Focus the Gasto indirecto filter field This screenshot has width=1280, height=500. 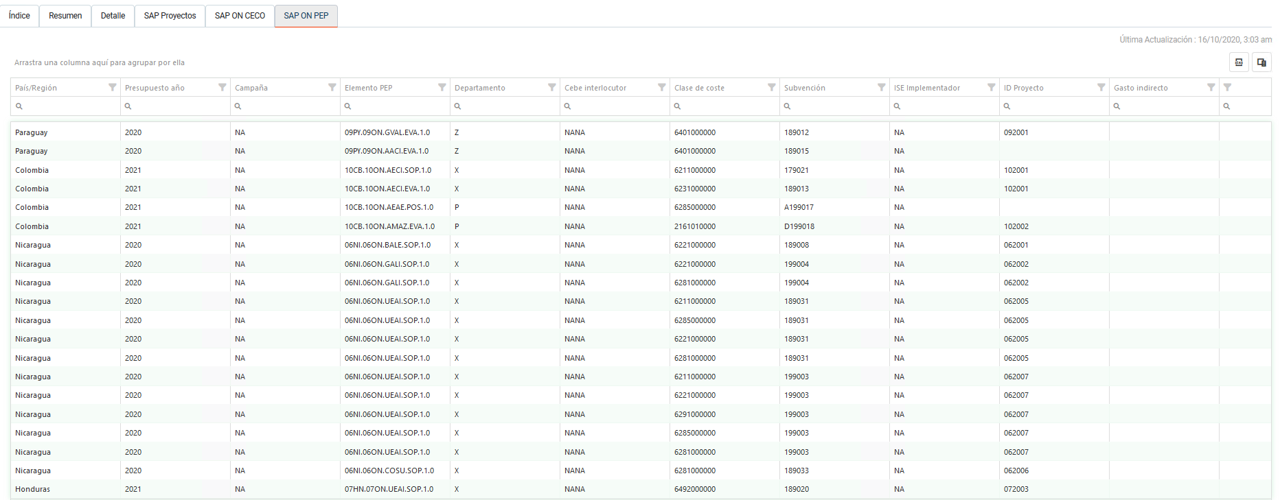coord(1165,106)
